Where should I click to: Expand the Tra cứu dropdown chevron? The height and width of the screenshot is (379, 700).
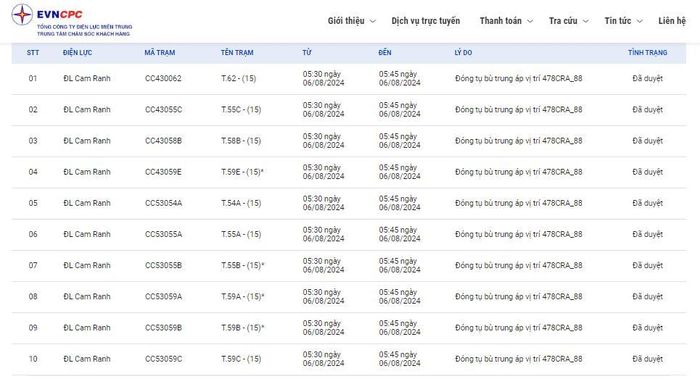[586, 21]
